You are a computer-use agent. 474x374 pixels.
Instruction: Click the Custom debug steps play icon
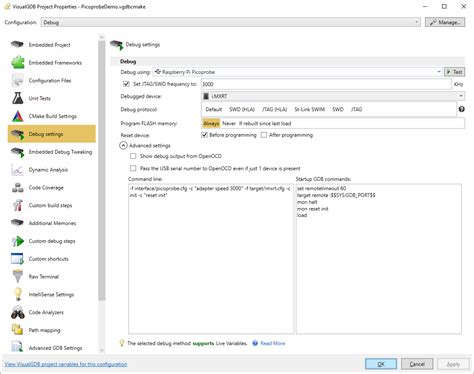17,241
